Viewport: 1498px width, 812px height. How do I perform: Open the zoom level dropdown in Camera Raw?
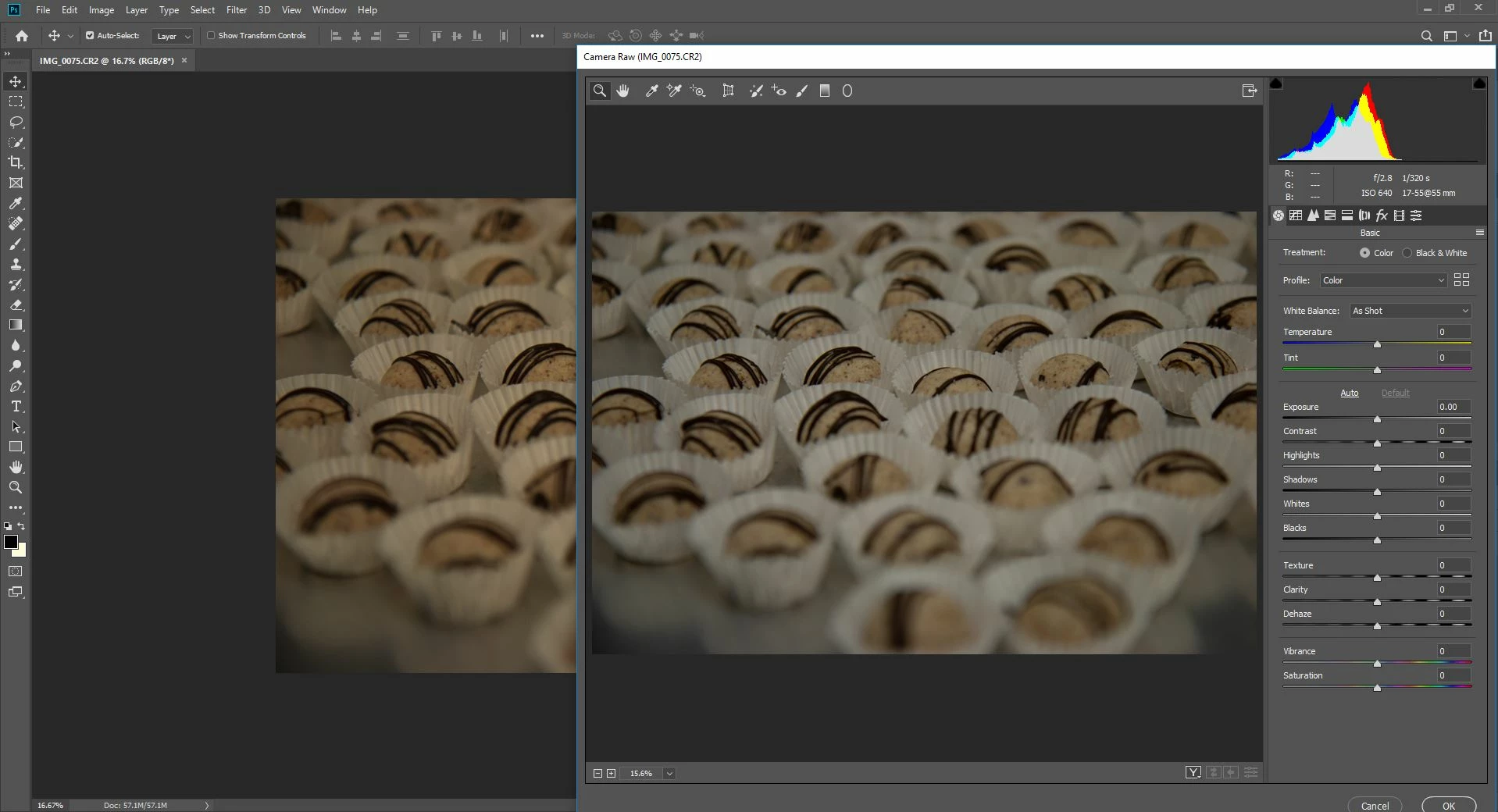click(x=669, y=774)
